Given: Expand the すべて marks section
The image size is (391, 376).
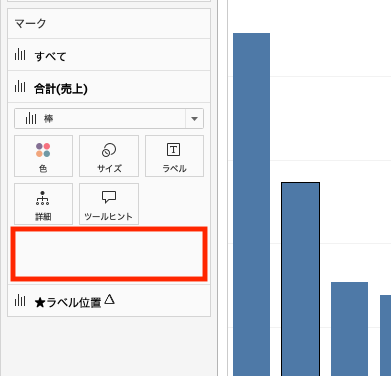Looking at the screenshot, I should pyautogui.click(x=109, y=55).
